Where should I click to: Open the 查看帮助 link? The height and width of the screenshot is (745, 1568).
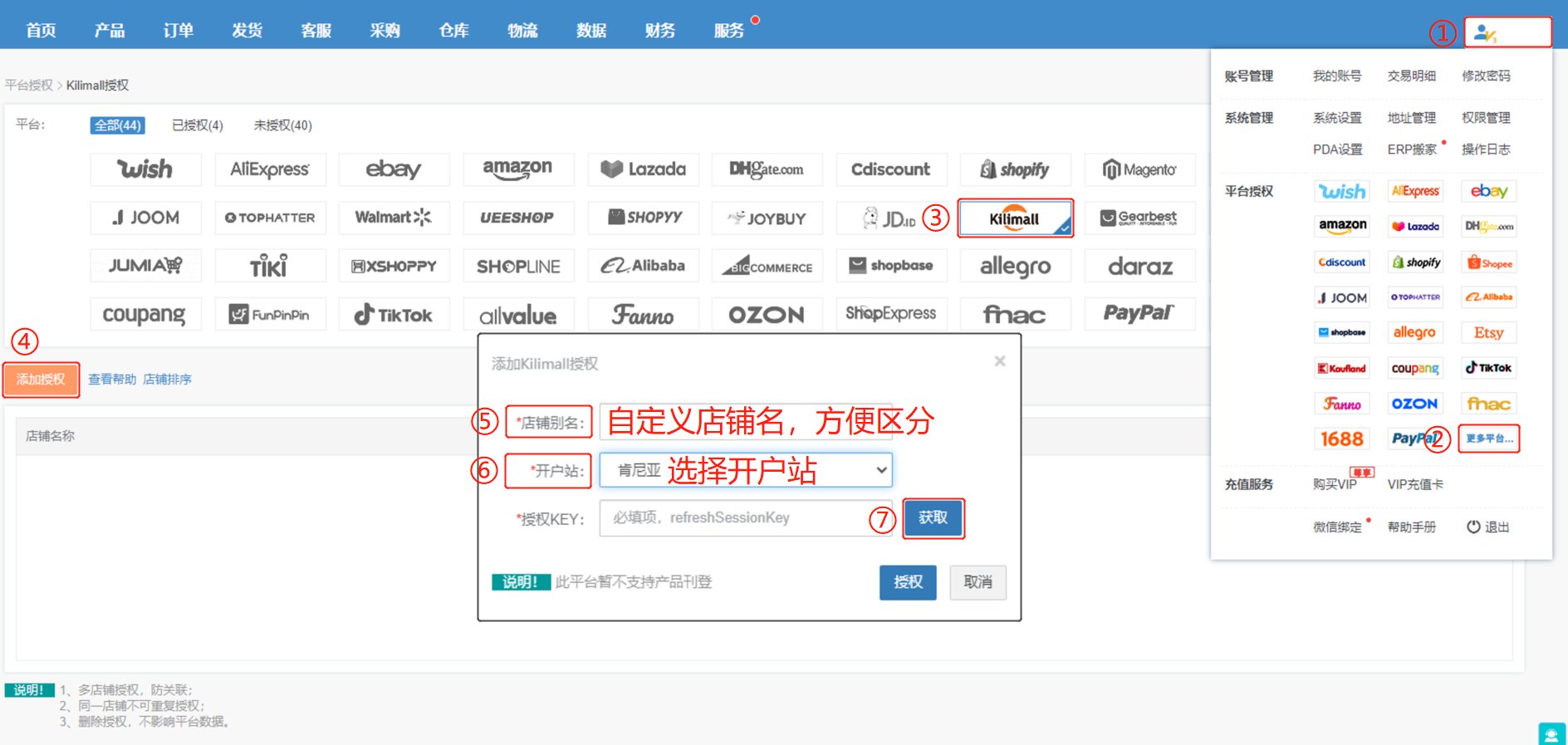112,380
